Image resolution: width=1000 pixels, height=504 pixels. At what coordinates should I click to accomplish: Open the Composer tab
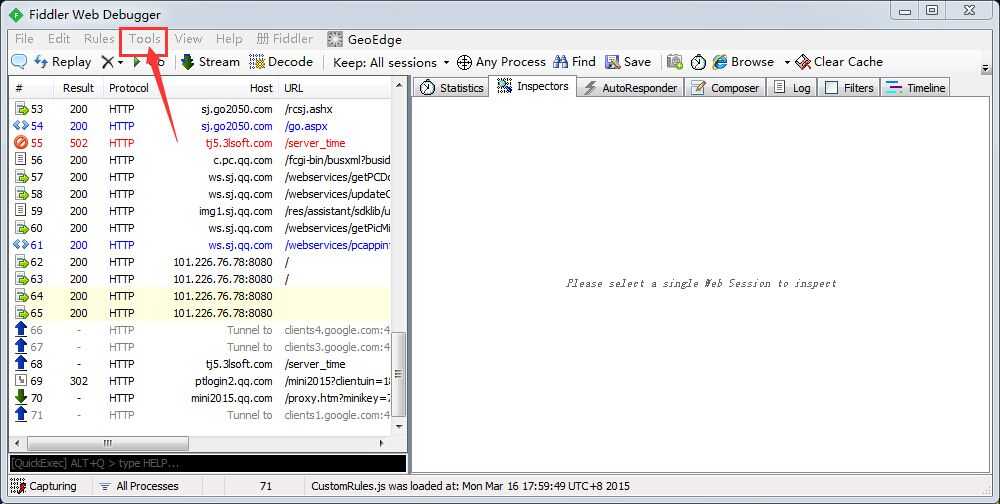coord(725,88)
